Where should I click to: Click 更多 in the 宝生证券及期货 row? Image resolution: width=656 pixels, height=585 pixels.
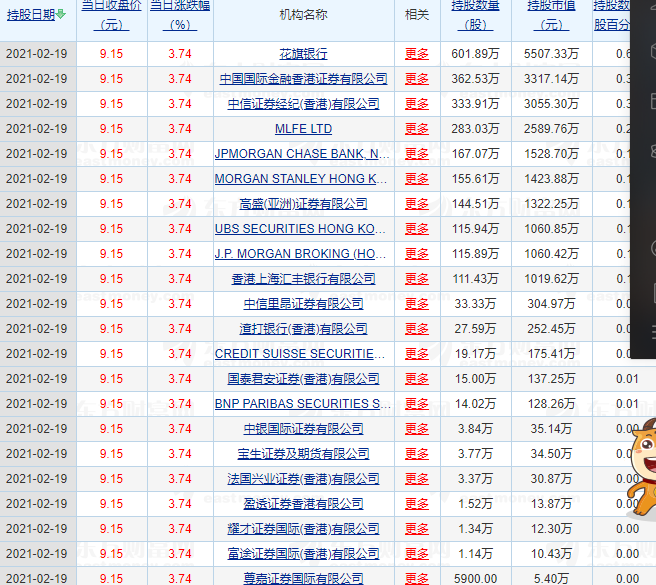coord(417,454)
